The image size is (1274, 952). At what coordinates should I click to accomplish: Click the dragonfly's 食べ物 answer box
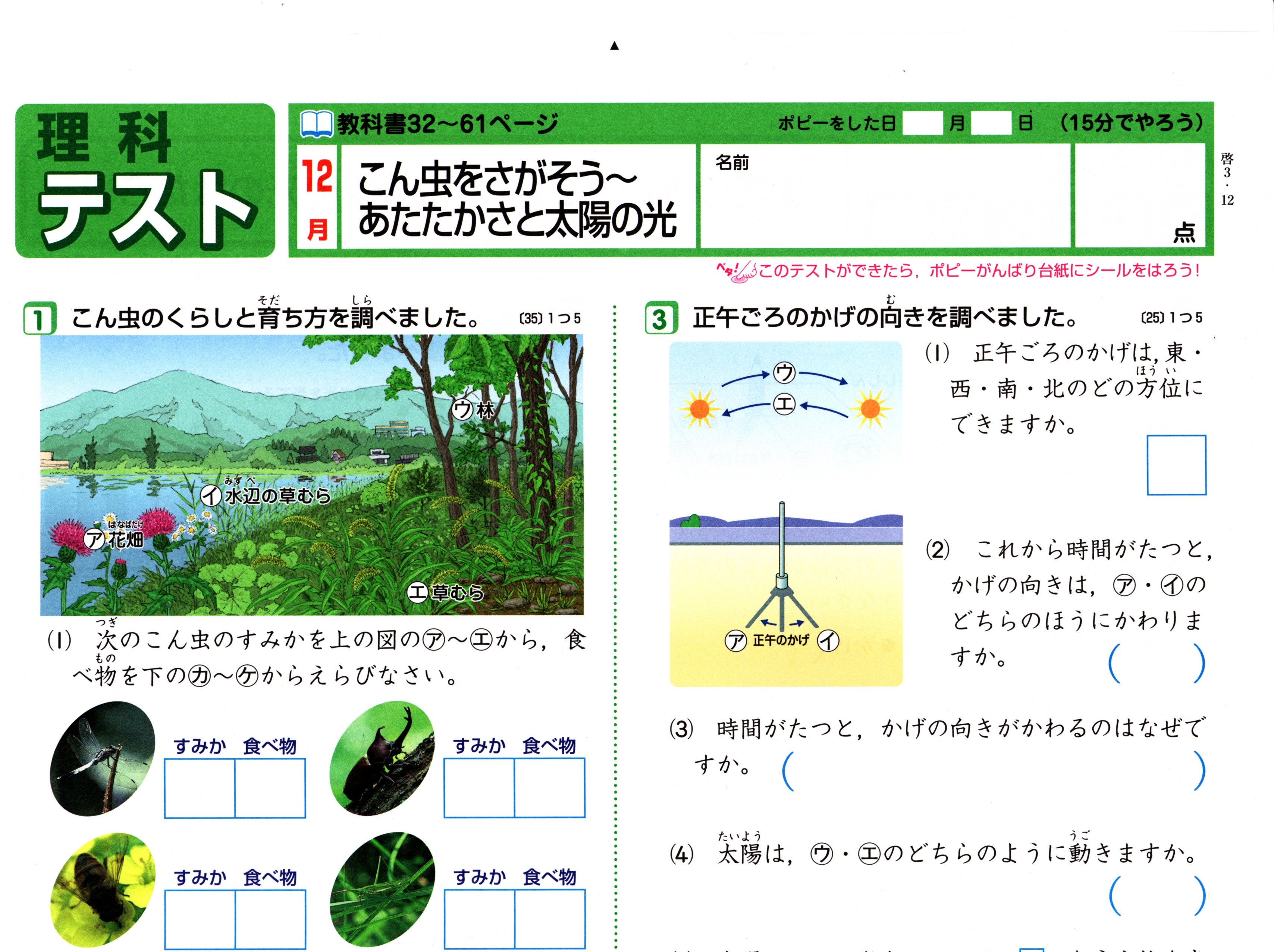coord(270,788)
